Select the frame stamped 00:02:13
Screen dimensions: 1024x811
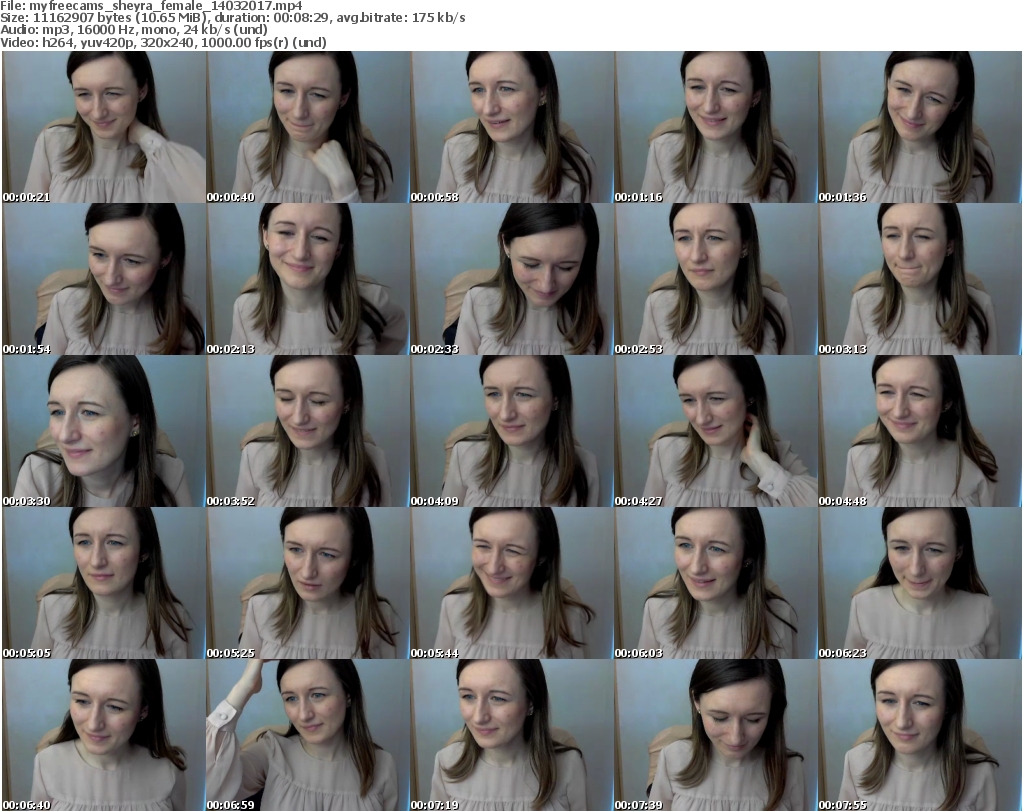(x=308, y=279)
